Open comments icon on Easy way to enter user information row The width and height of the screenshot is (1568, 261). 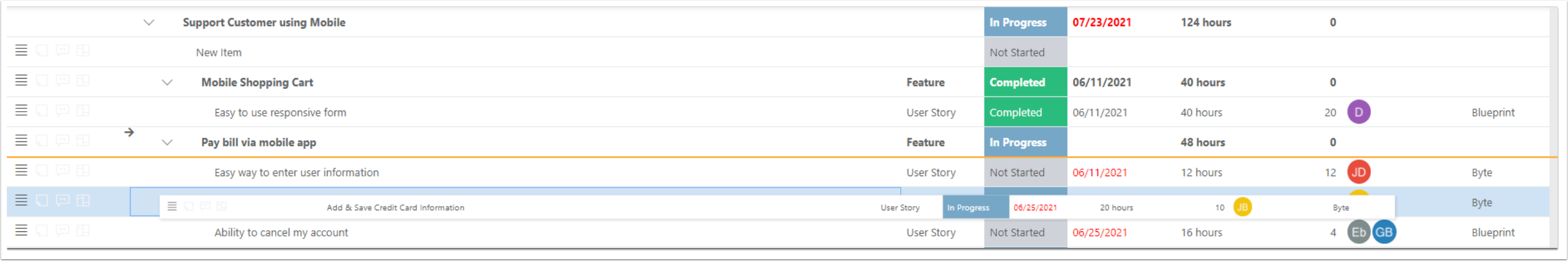[62, 170]
